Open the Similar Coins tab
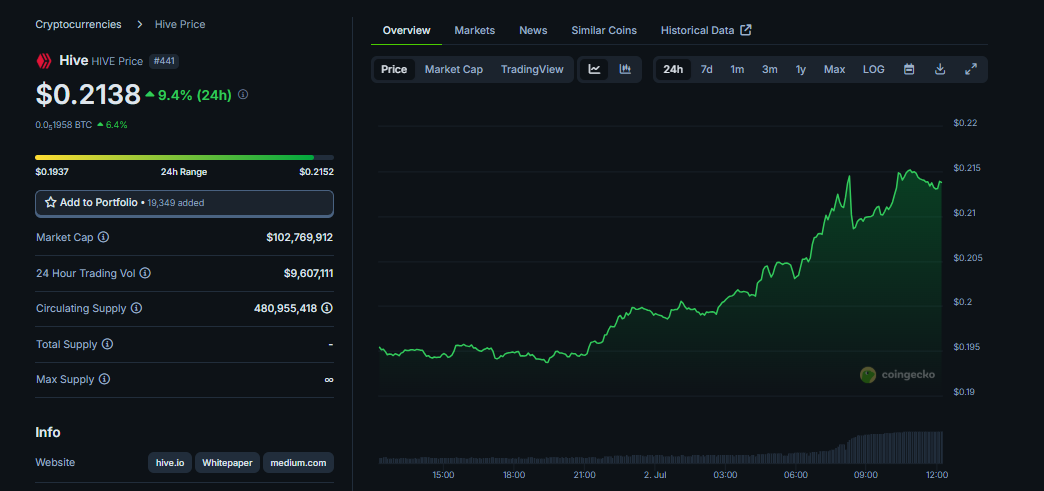Screen dimensions: 1044x491 pos(603,30)
